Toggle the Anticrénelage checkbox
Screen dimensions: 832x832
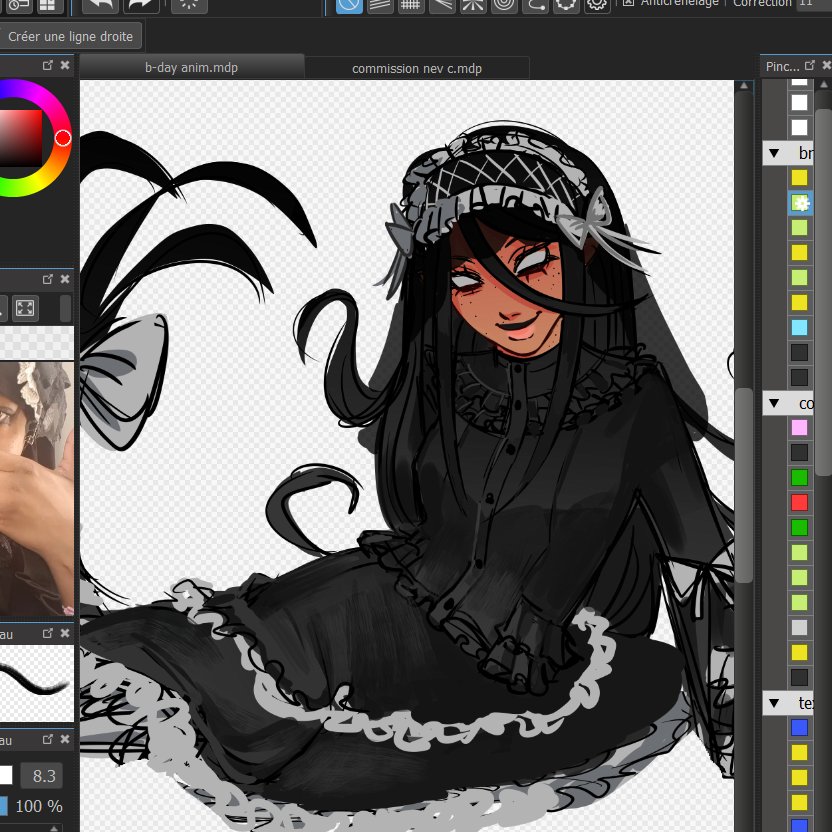point(628,3)
